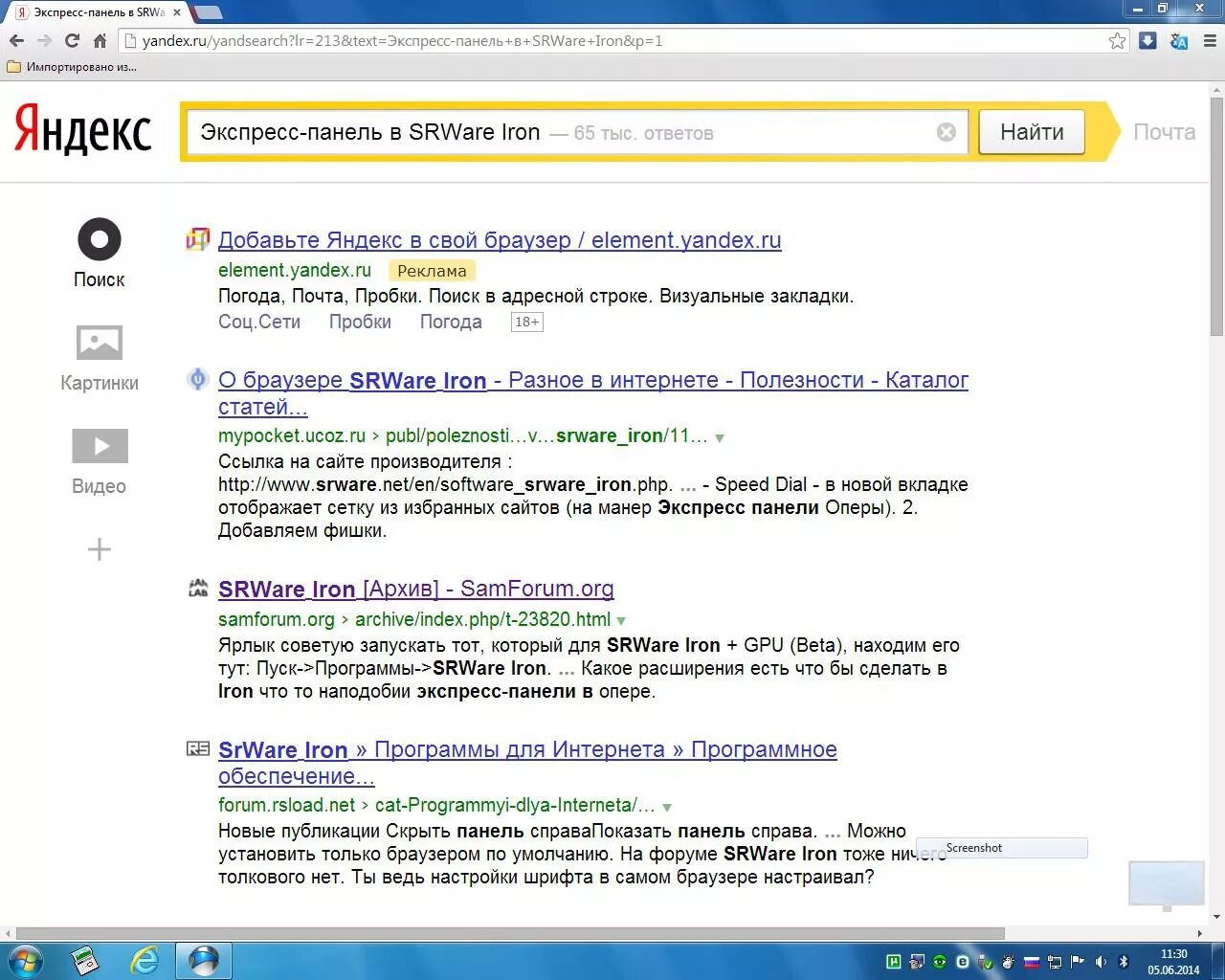Expand the samforum.org result dropdown arrow
This screenshot has height=980, width=1225.
pyautogui.click(x=621, y=620)
